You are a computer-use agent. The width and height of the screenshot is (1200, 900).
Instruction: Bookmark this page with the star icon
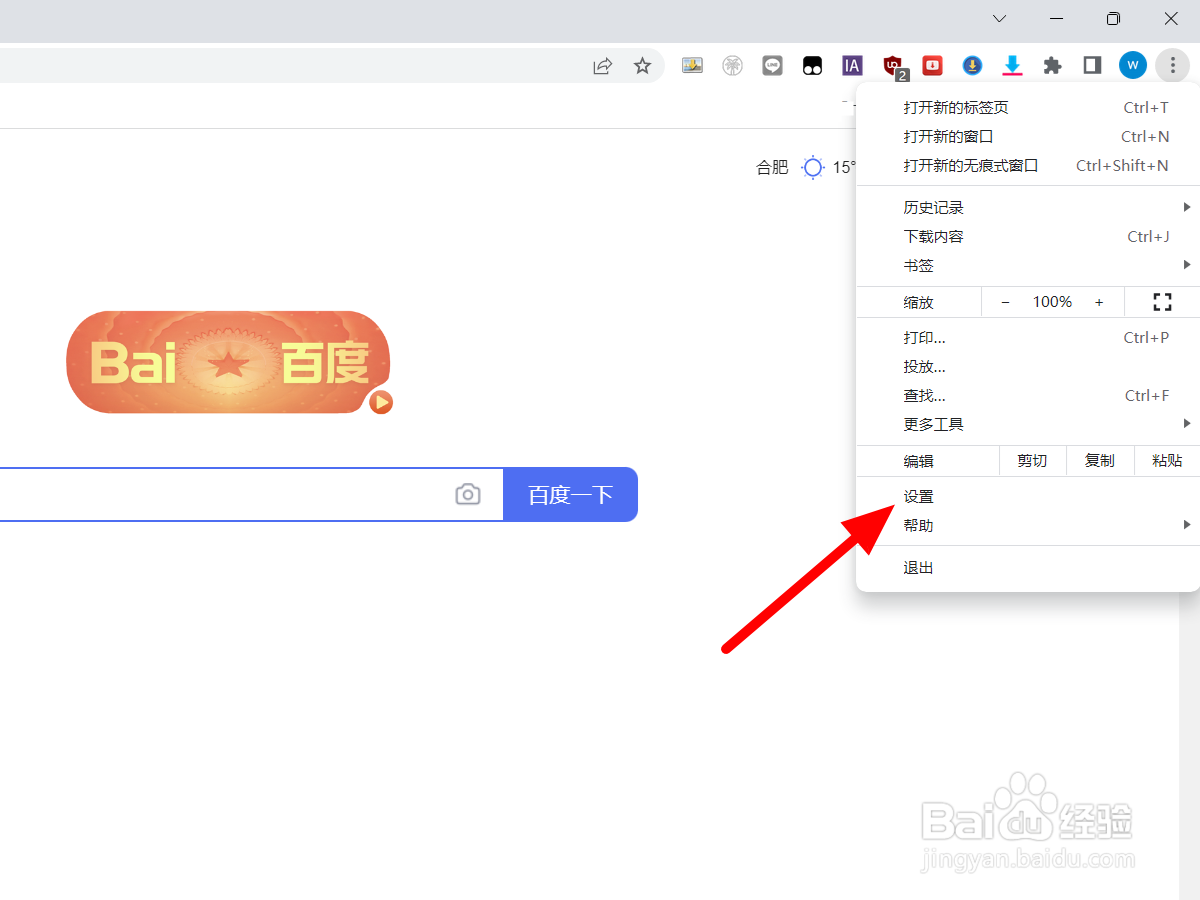pos(642,66)
